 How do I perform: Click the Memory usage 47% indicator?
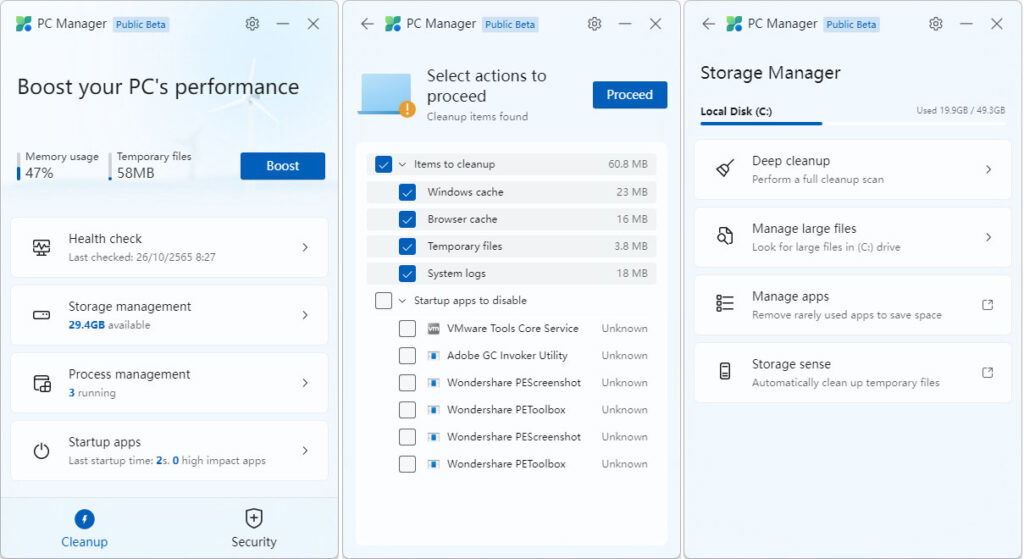(58, 165)
